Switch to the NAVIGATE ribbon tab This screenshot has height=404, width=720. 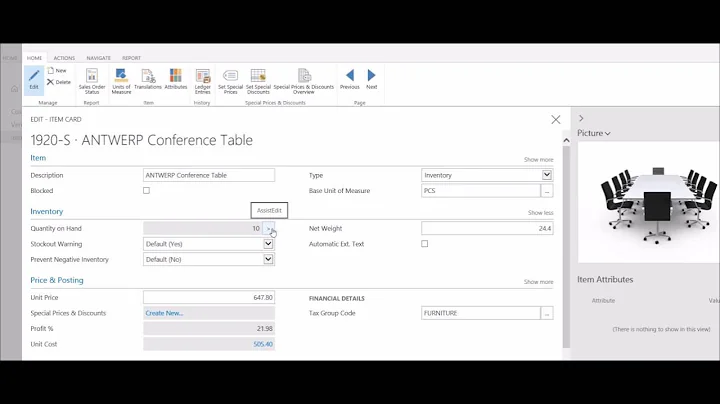point(99,58)
